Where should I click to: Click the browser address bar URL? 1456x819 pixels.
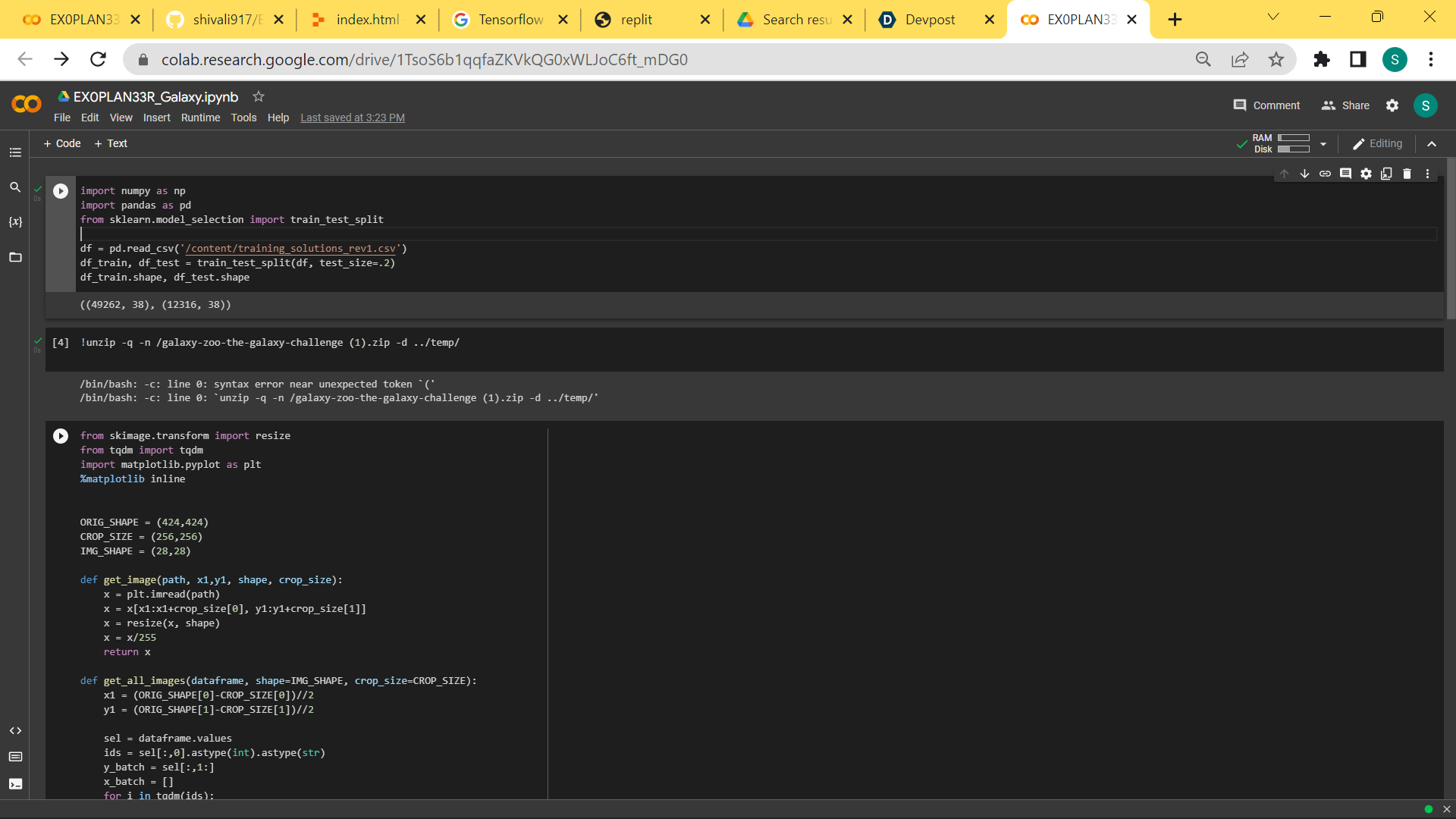click(x=425, y=59)
